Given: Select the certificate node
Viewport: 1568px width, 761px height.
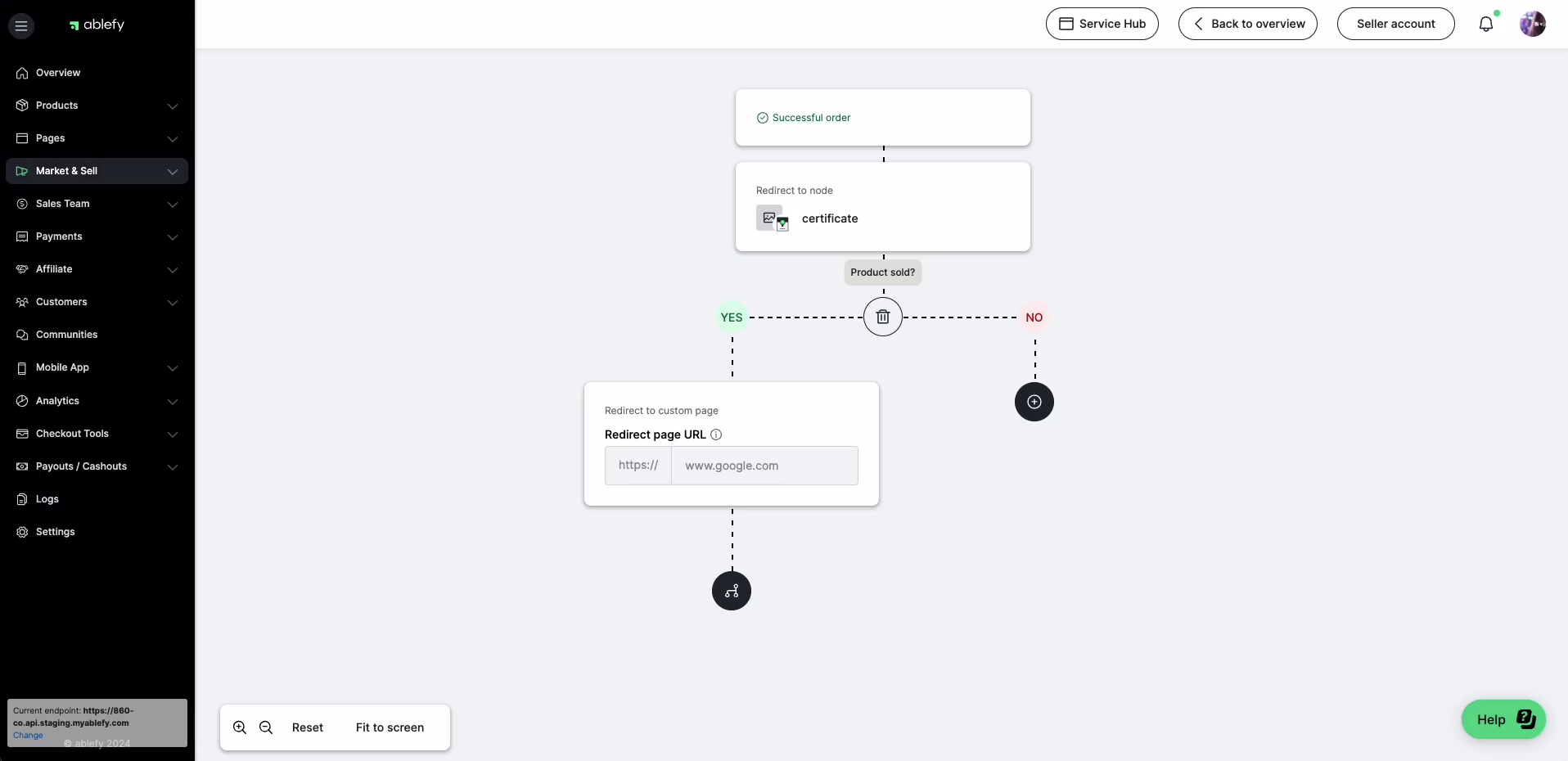Looking at the screenshot, I should pos(830,218).
